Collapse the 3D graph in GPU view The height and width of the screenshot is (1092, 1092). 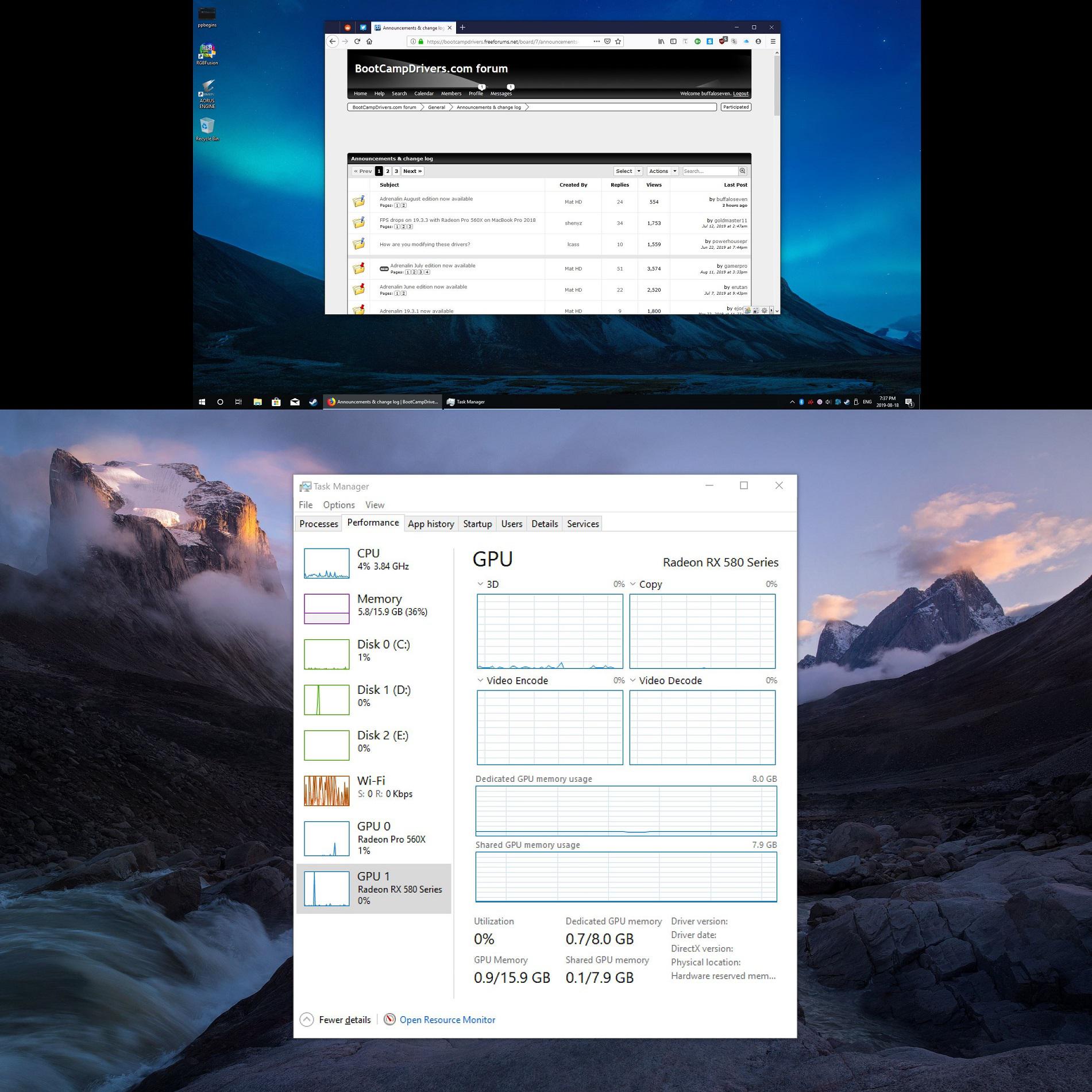[x=480, y=584]
